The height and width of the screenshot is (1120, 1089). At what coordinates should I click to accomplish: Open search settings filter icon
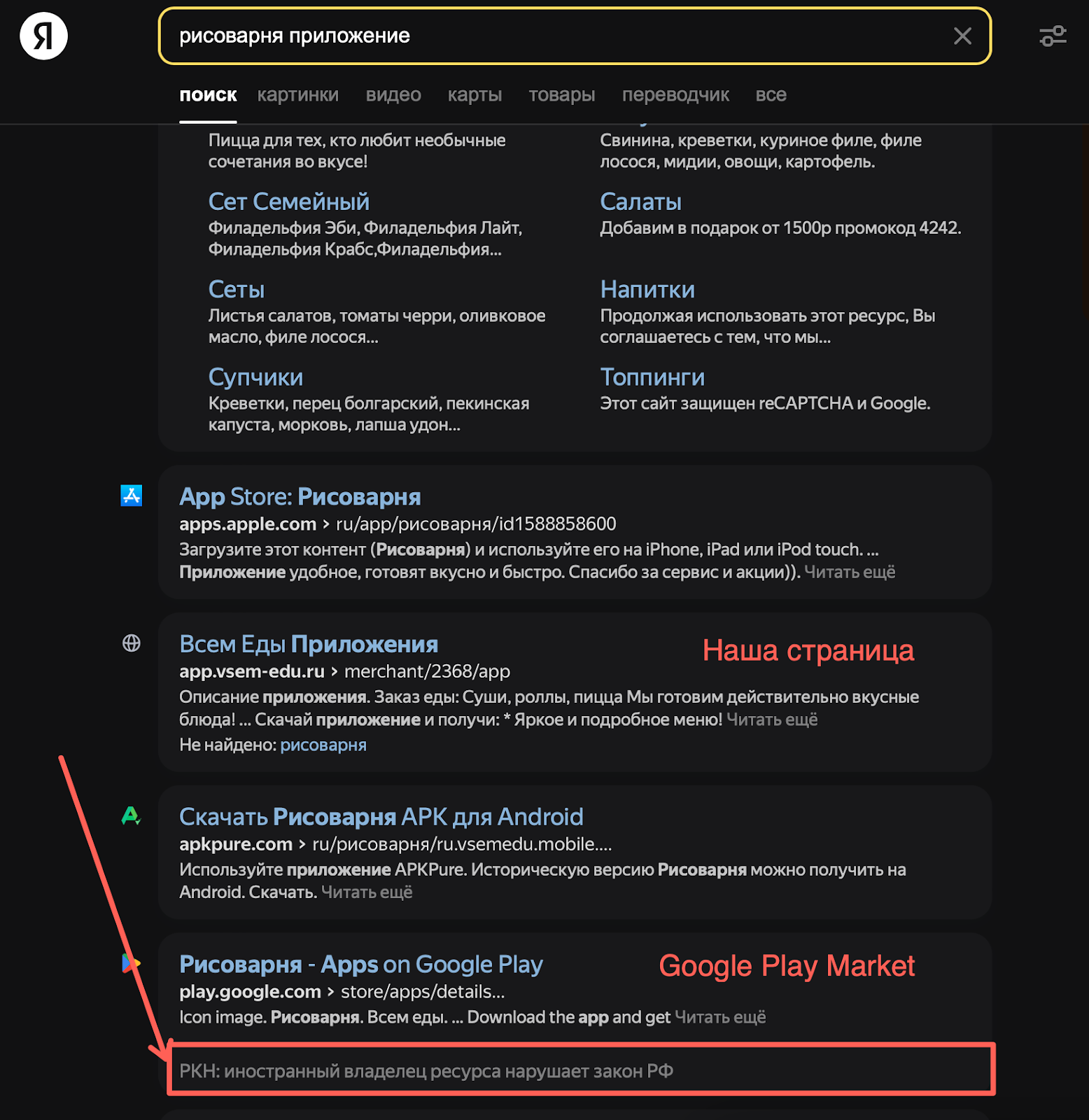1053,36
